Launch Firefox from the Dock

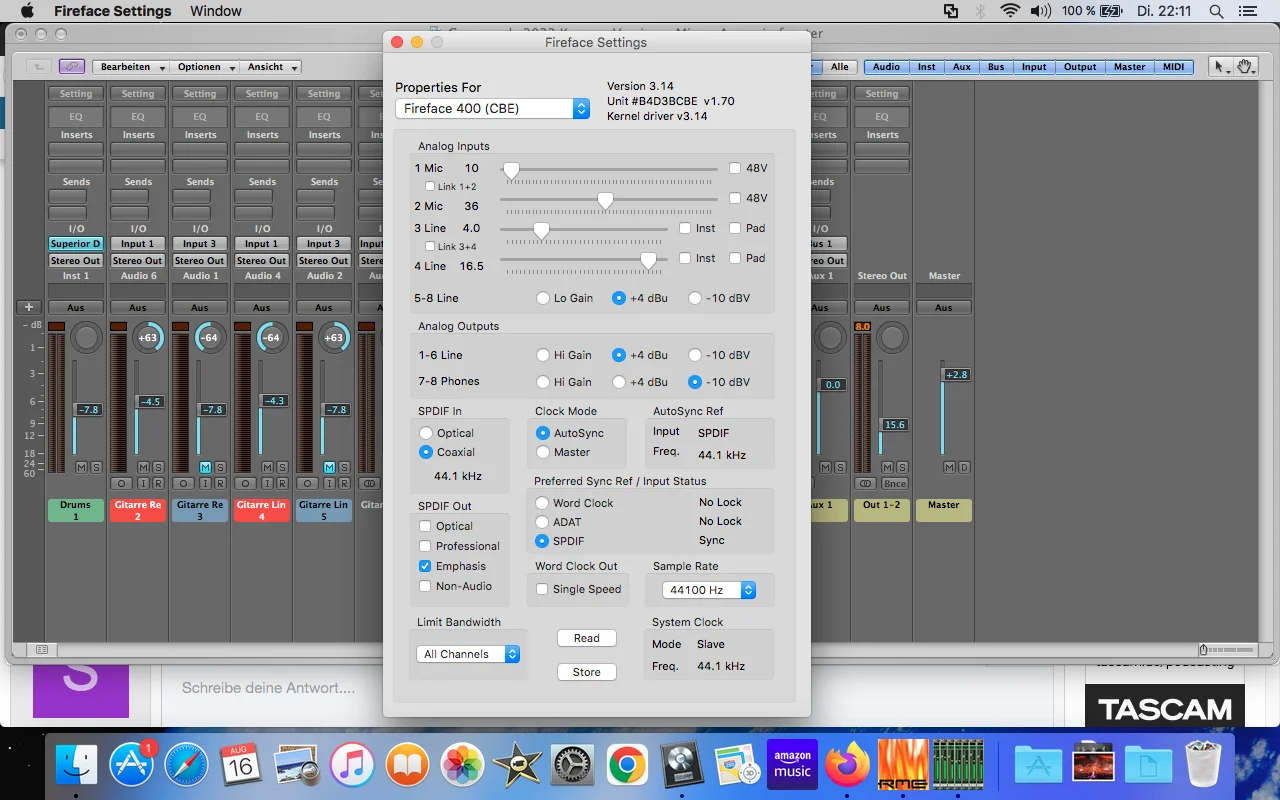point(848,765)
